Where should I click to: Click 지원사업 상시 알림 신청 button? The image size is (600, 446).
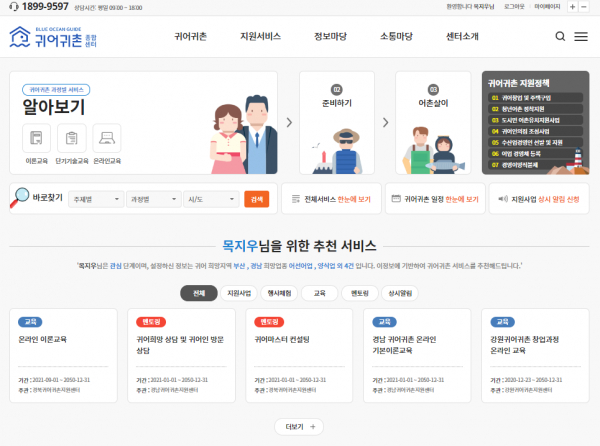[539, 199]
